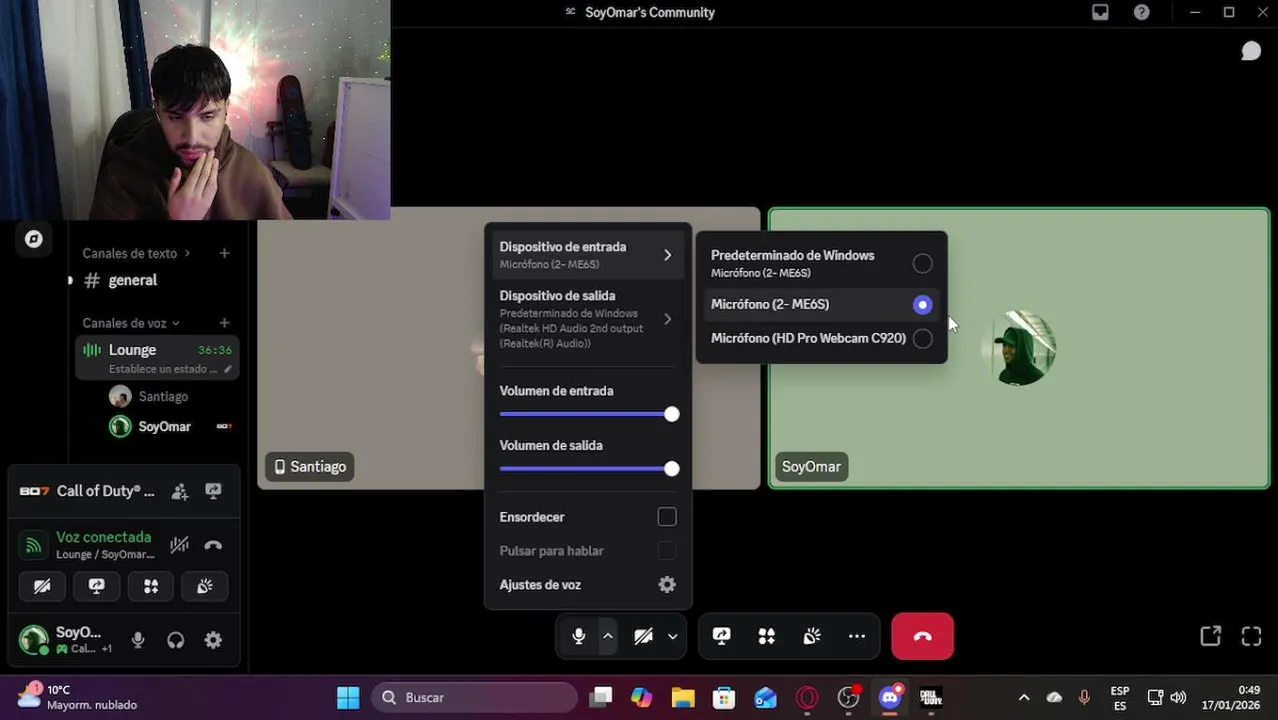Open activities from the call controls bar
The image size is (1278, 720).
767,636
